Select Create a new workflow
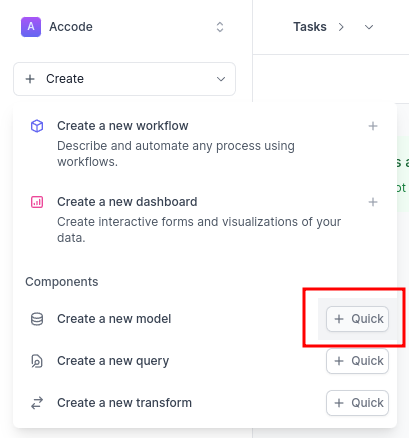The width and height of the screenshot is (409, 438). [123, 126]
